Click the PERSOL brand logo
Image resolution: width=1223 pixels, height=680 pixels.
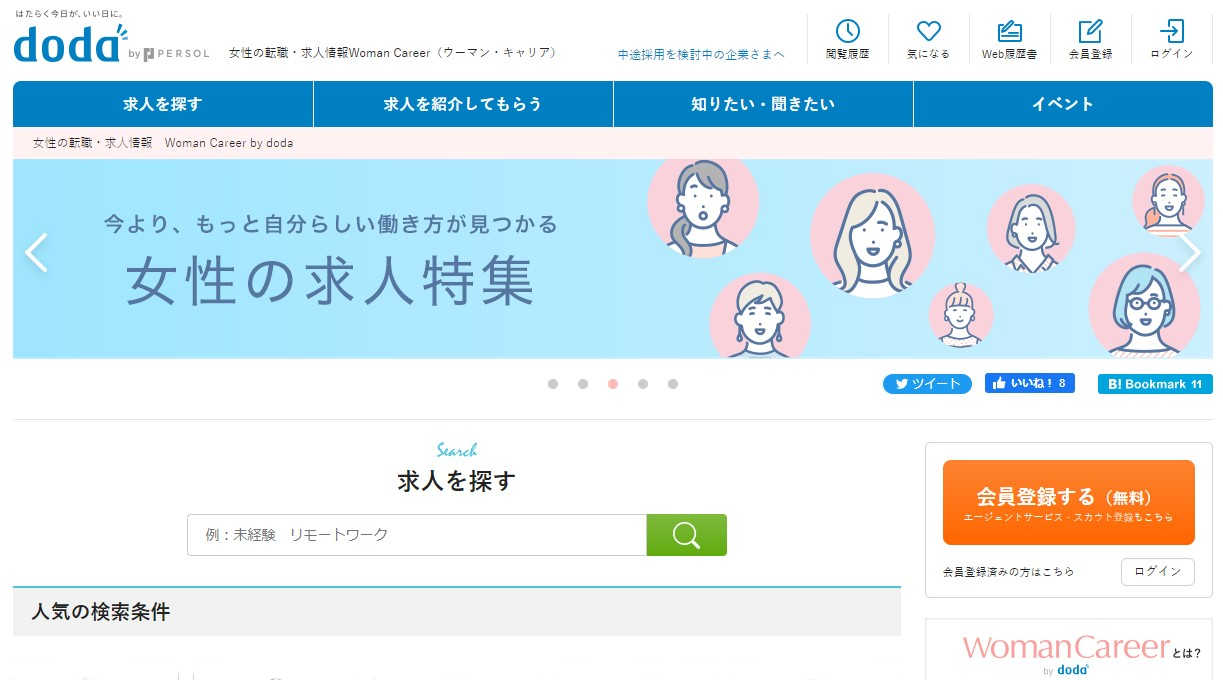(x=177, y=54)
